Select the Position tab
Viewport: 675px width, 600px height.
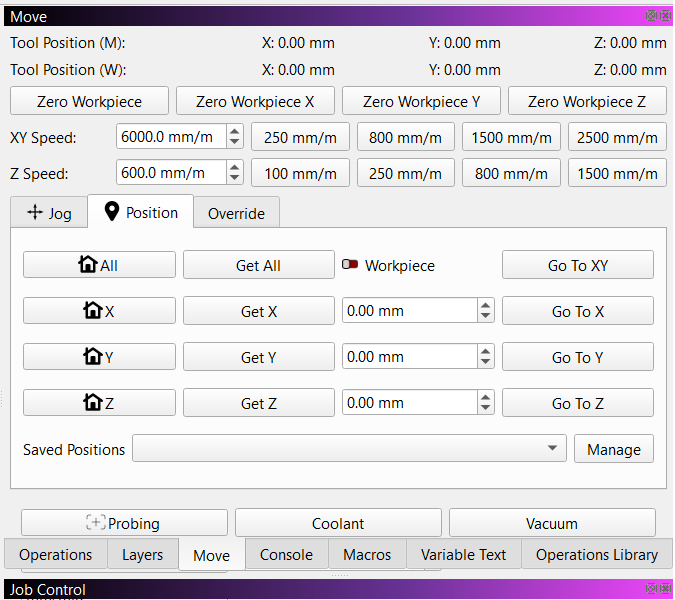[141, 212]
